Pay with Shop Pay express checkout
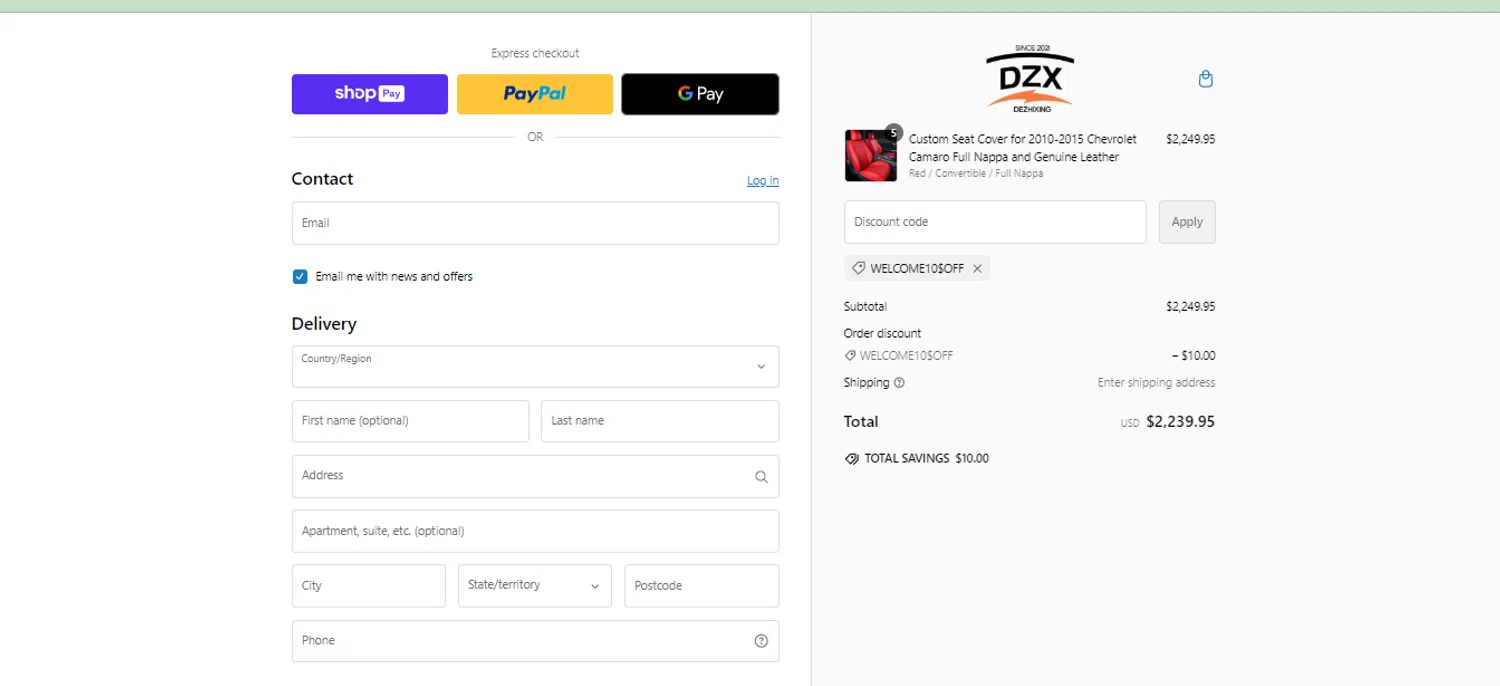This screenshot has height=686, width=1500. point(370,94)
